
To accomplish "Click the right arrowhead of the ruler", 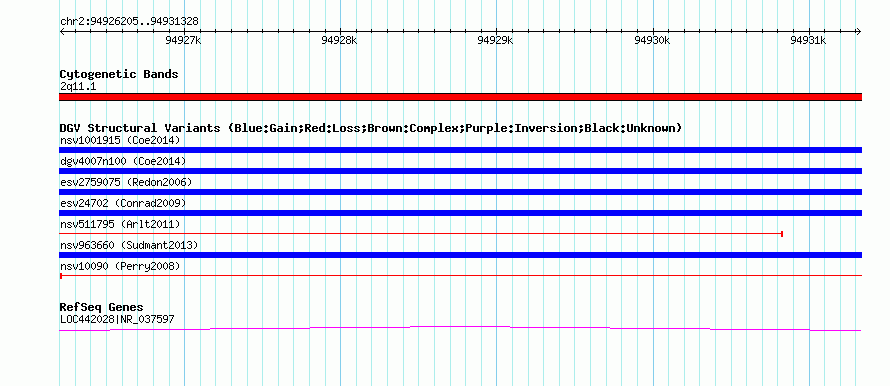I will tap(858, 31).
